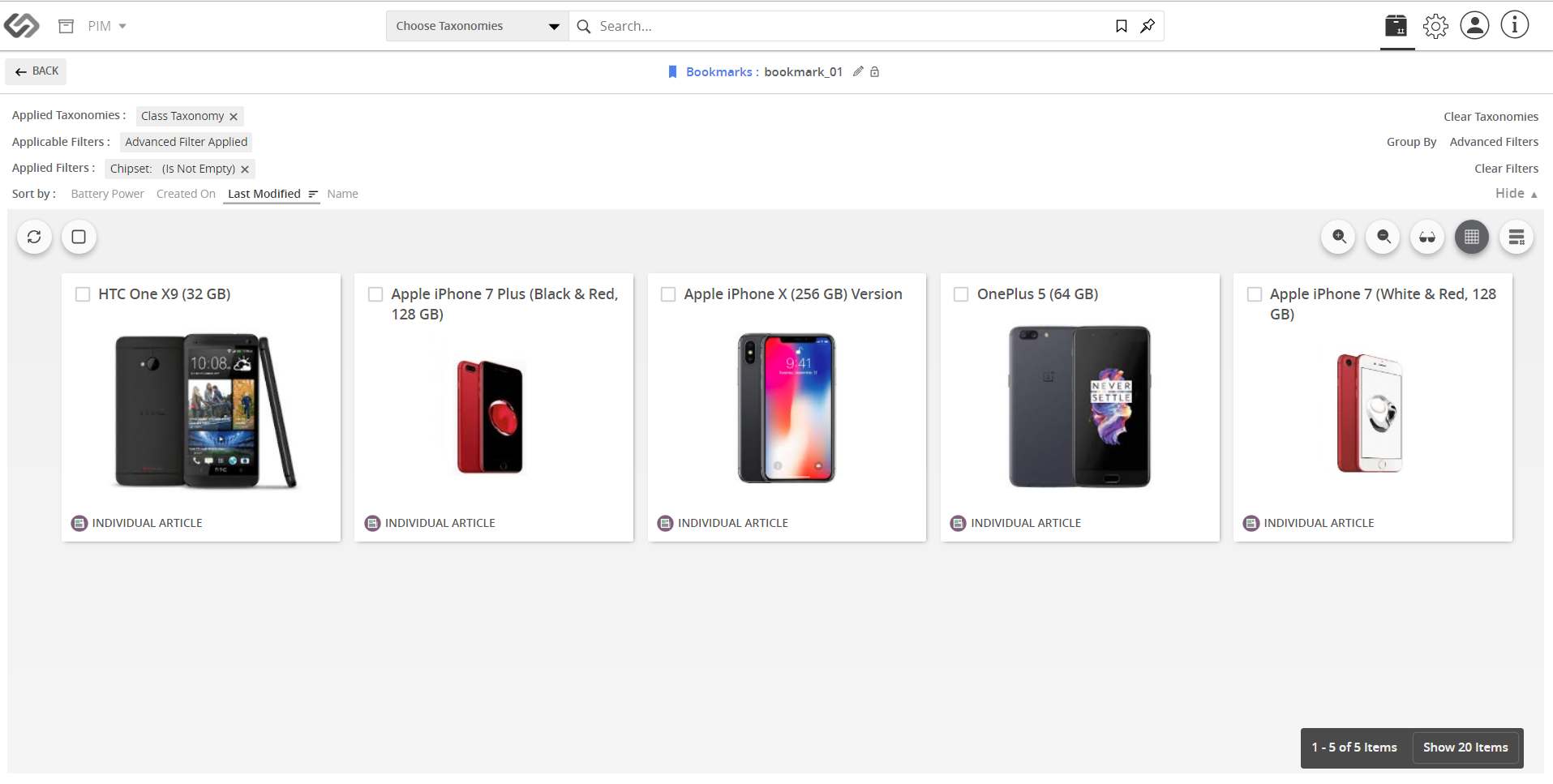This screenshot has height=784, width=1553.
Task: Sort by Last Modified
Action: (264, 194)
